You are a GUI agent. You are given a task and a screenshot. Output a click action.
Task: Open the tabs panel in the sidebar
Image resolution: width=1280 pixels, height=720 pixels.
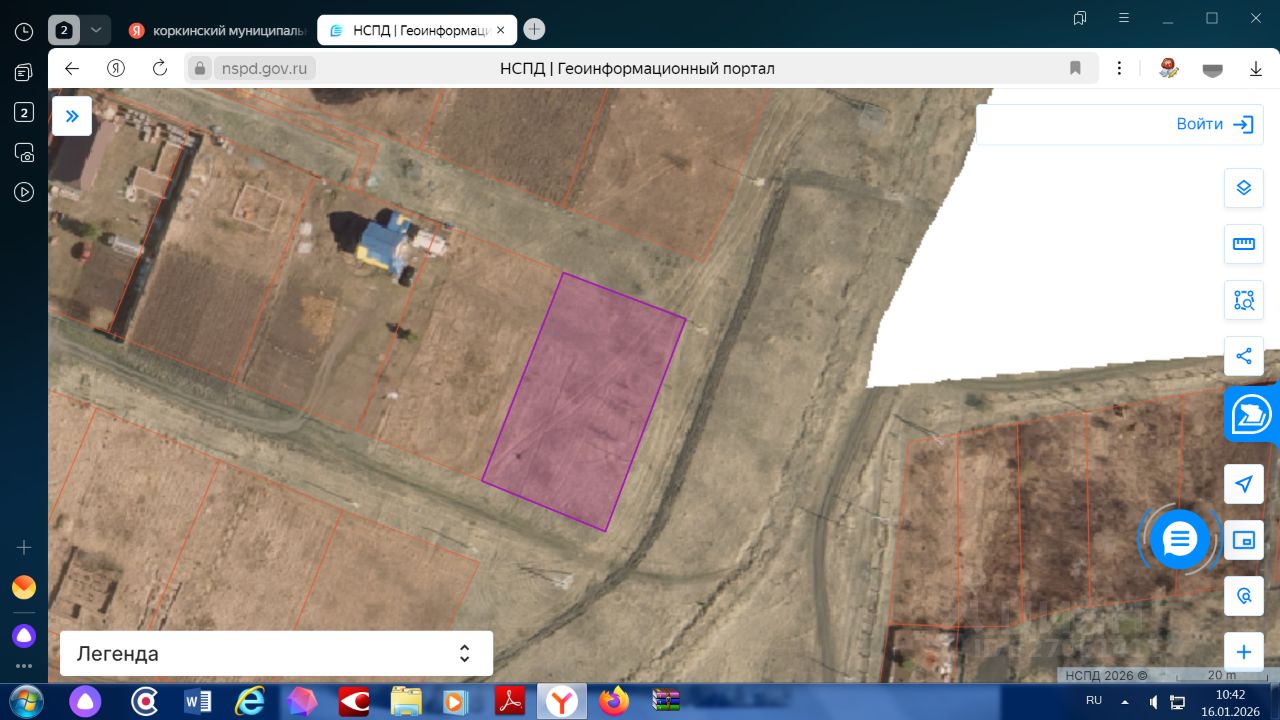coord(24,72)
